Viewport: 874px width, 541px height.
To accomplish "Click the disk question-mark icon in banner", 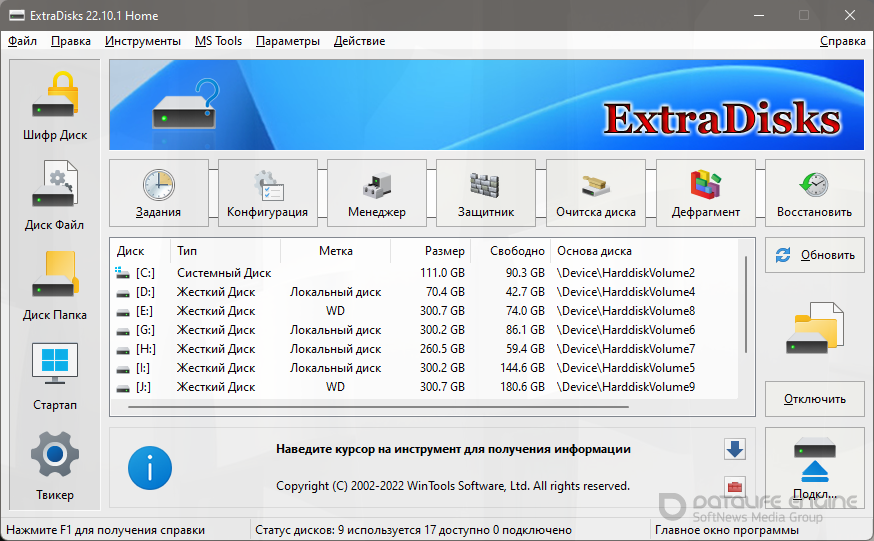I will click(x=186, y=104).
